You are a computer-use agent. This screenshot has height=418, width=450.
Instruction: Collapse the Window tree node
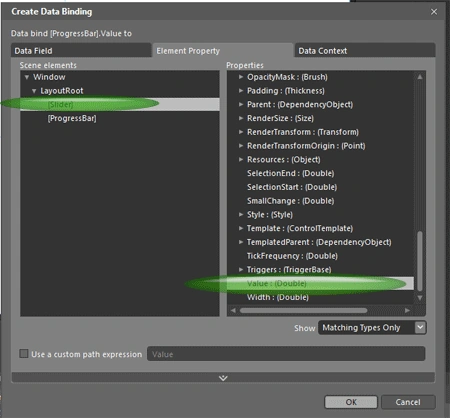(x=27, y=77)
